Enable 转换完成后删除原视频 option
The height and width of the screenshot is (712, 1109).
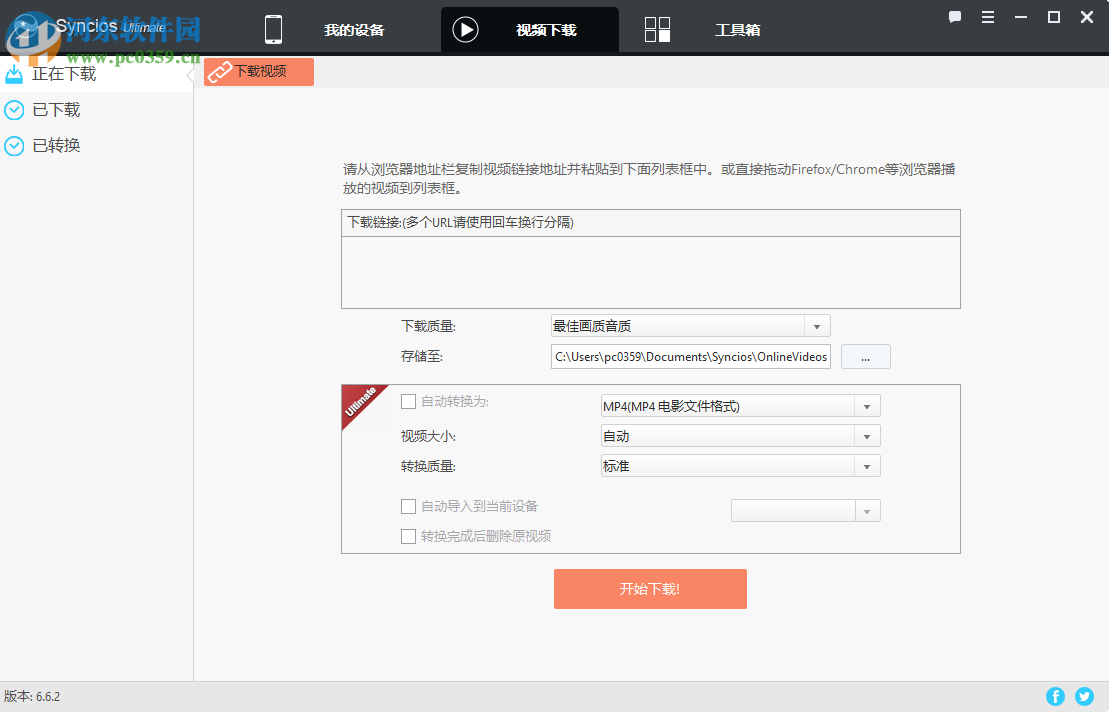(x=408, y=536)
